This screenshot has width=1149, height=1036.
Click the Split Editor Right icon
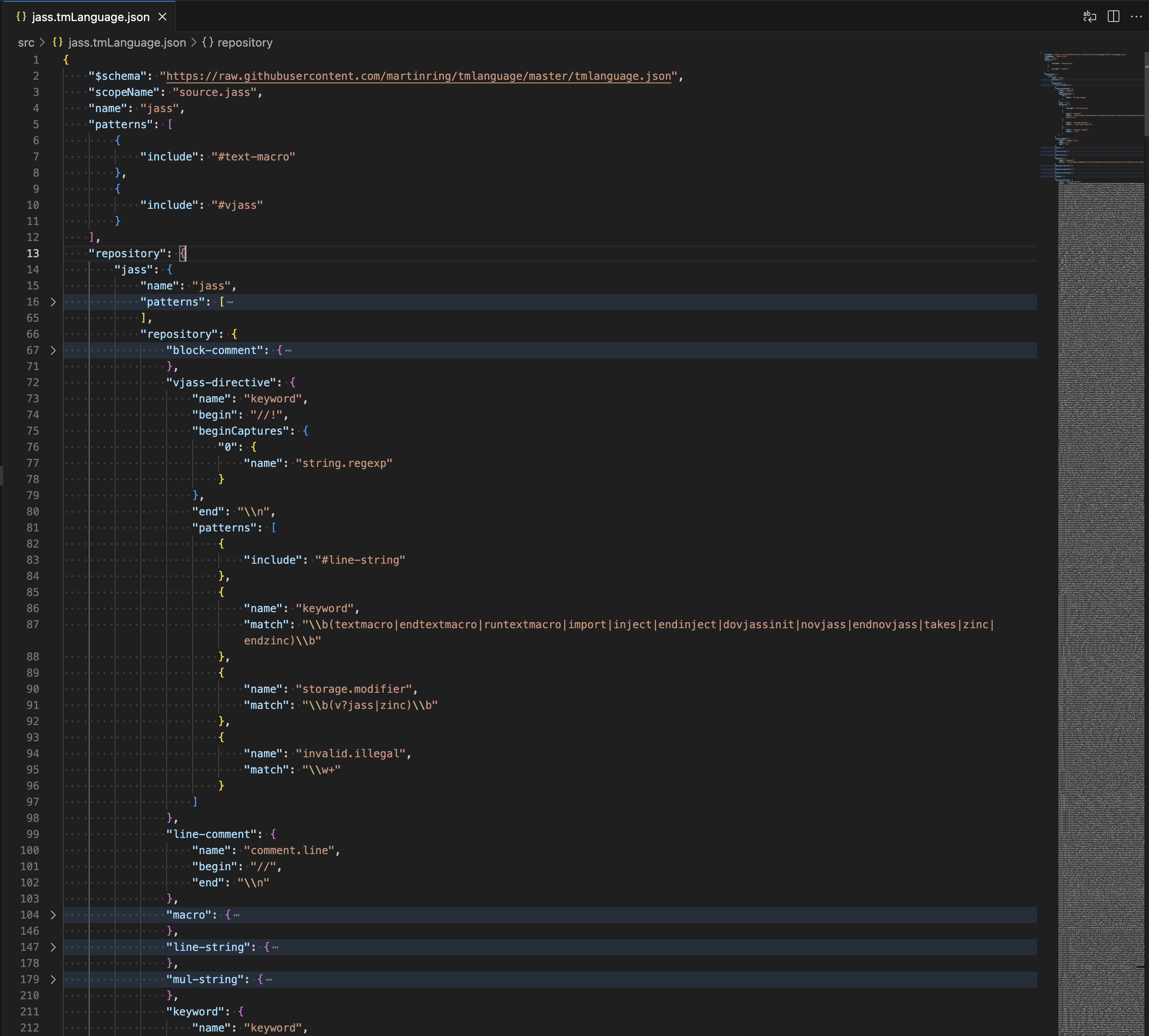1113,17
